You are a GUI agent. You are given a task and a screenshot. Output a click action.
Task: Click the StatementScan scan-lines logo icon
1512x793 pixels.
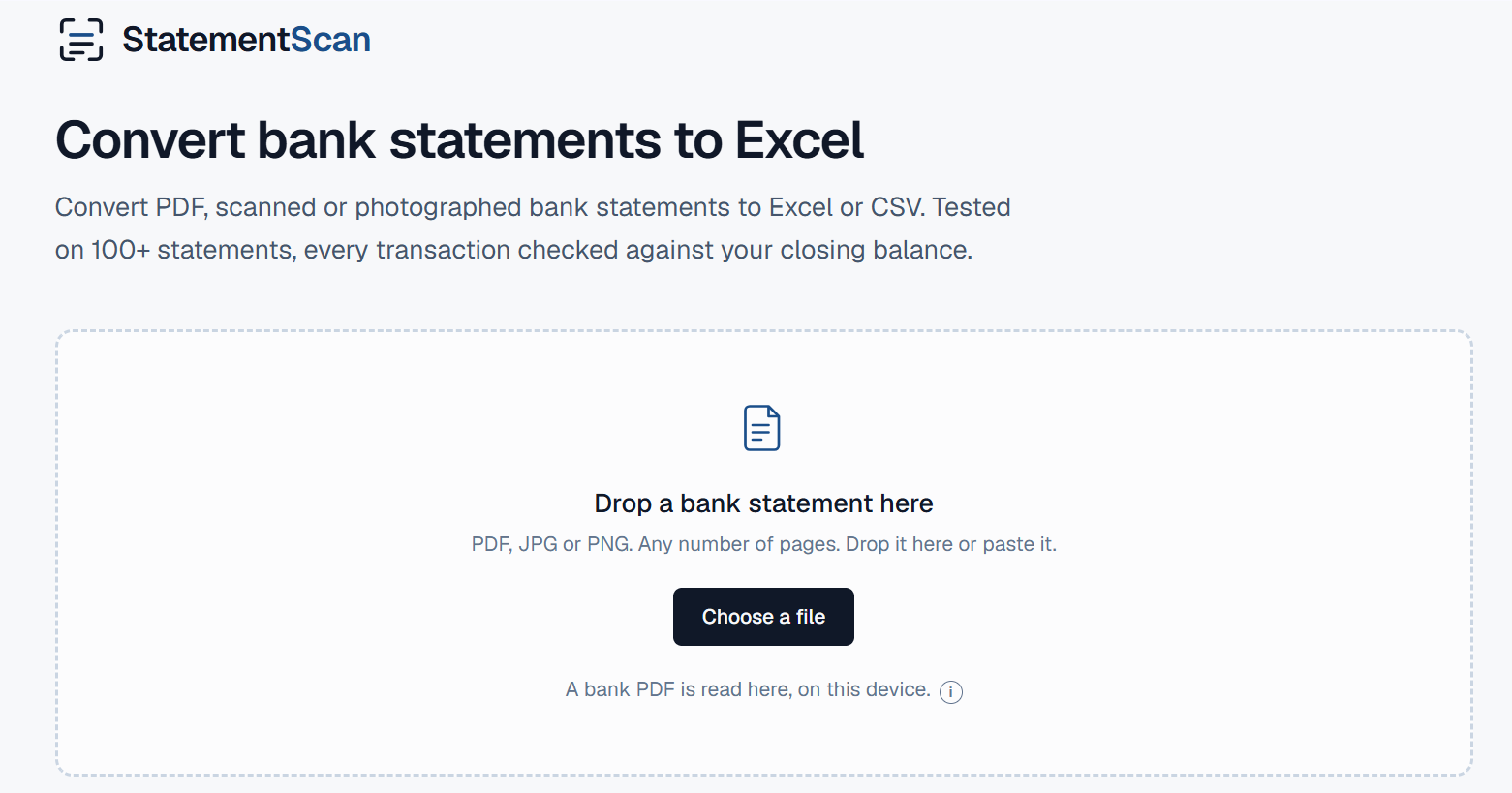click(x=80, y=40)
